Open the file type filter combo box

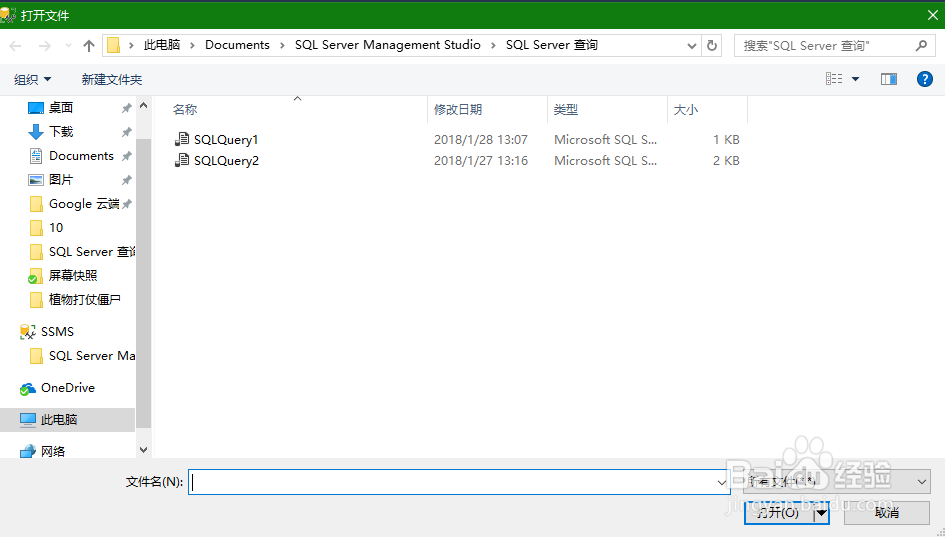[x=837, y=482]
